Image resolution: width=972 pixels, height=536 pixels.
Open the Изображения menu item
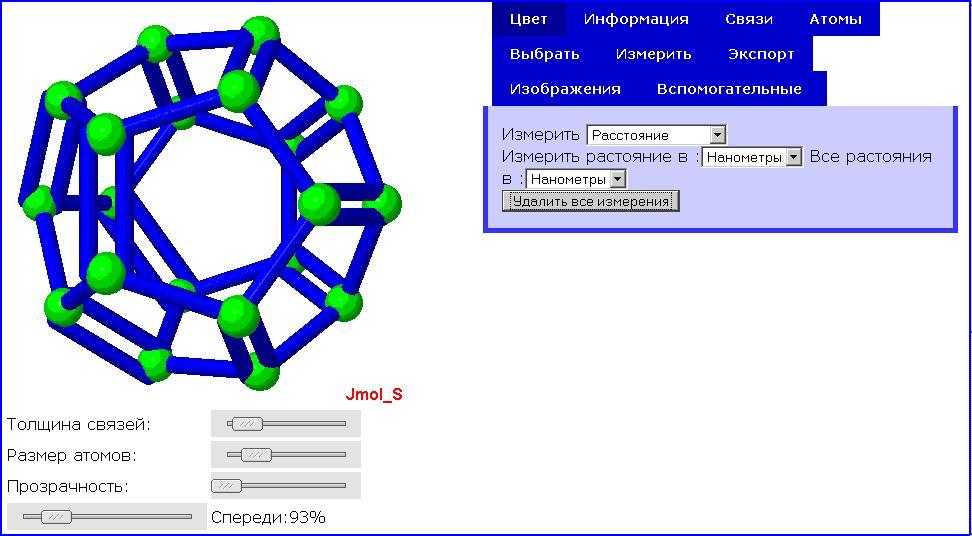565,89
